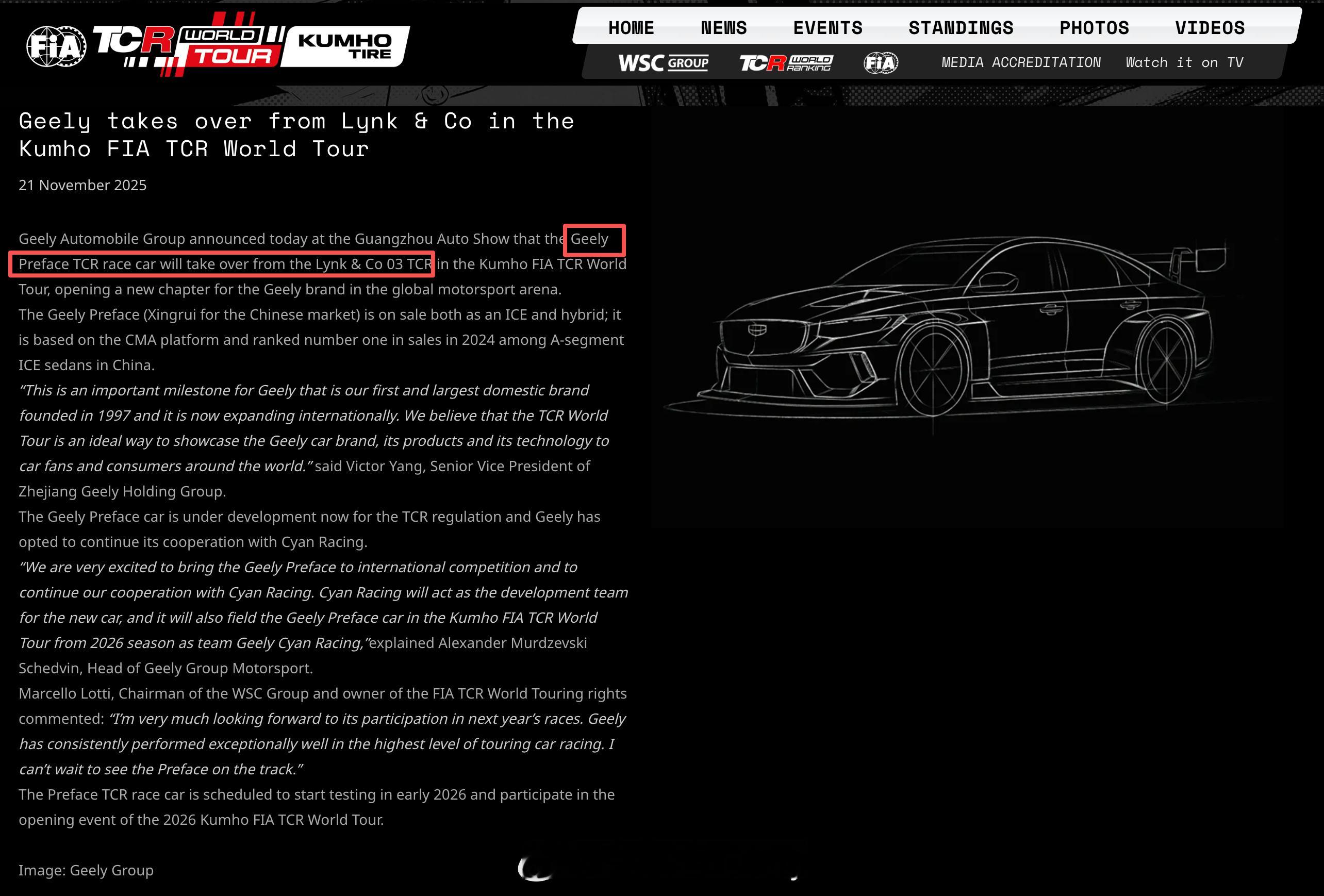Click the Watch it on TV link
The height and width of the screenshot is (896, 1324).
(x=1184, y=63)
